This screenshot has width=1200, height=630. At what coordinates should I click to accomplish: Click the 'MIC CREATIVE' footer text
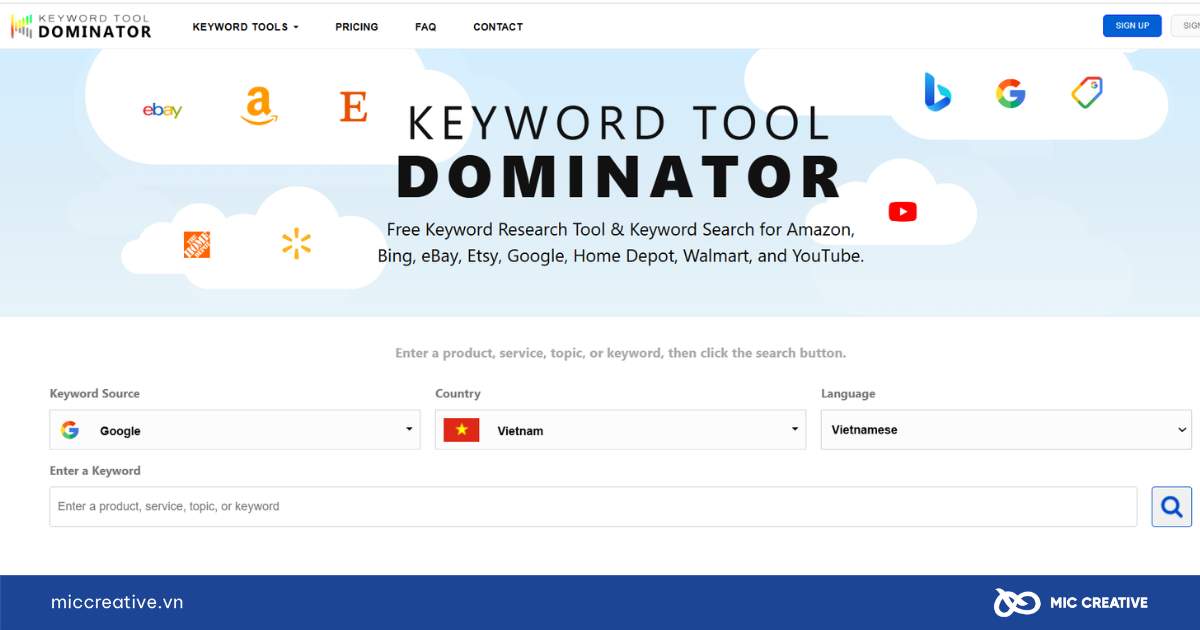1099,602
